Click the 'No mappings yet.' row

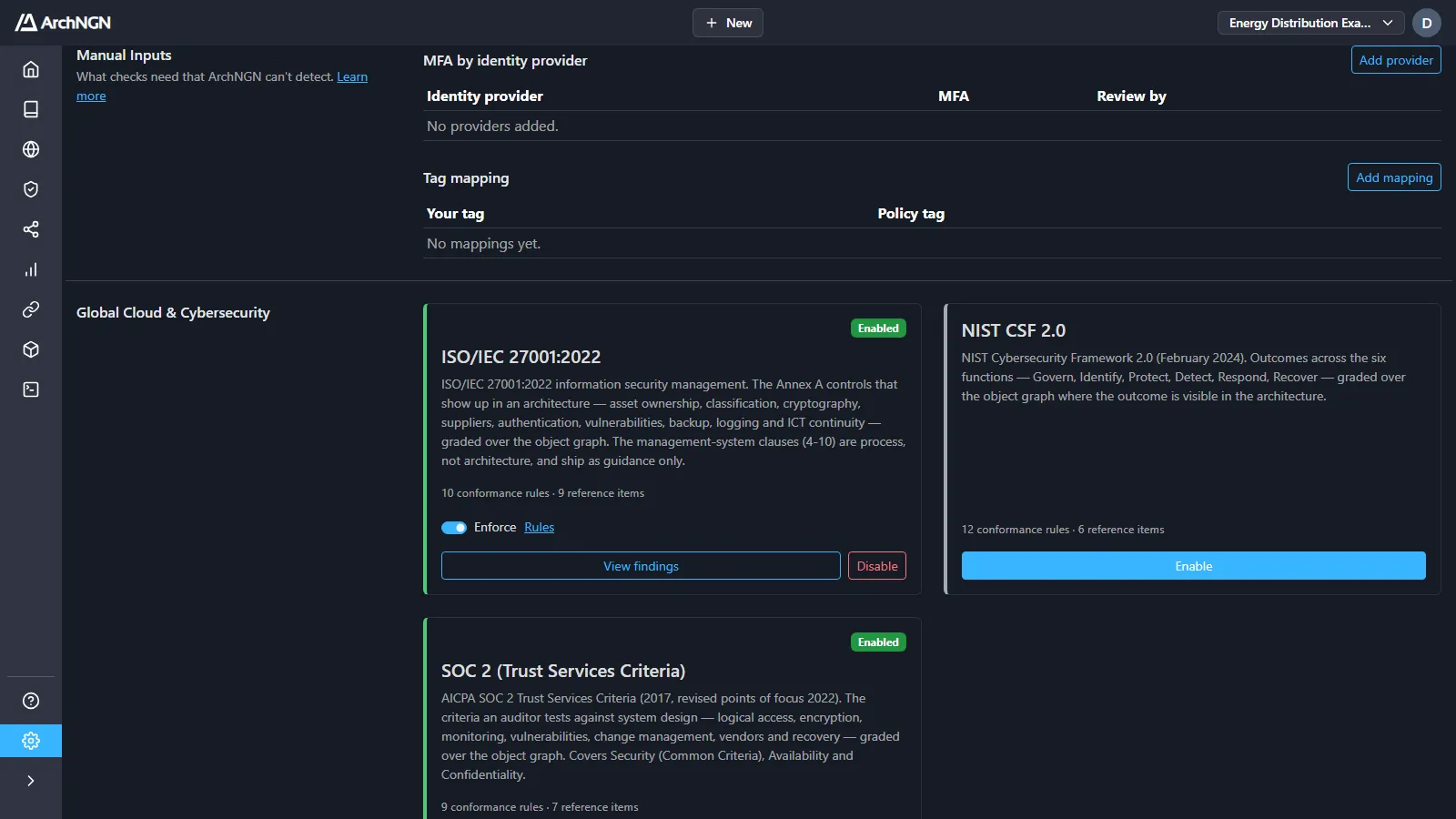pos(932,243)
